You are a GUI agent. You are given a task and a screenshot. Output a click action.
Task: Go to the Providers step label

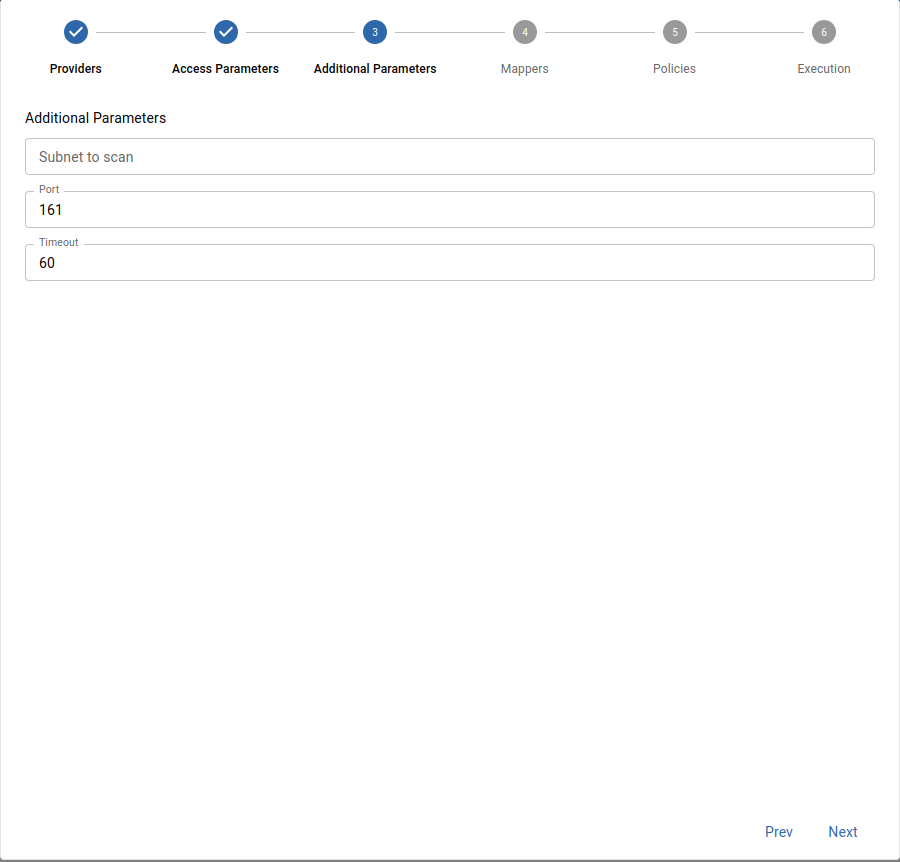76,69
